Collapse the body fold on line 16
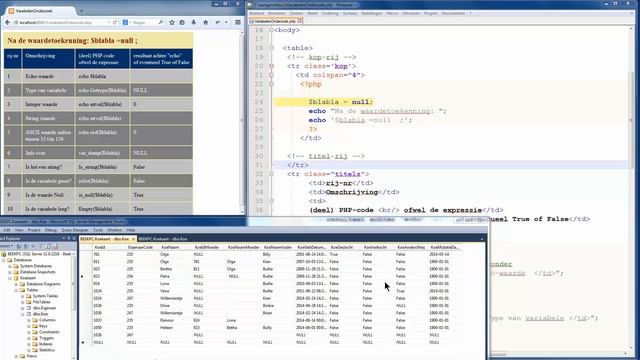Image resolution: width=640 pixels, height=360 pixels. [x=271, y=30]
